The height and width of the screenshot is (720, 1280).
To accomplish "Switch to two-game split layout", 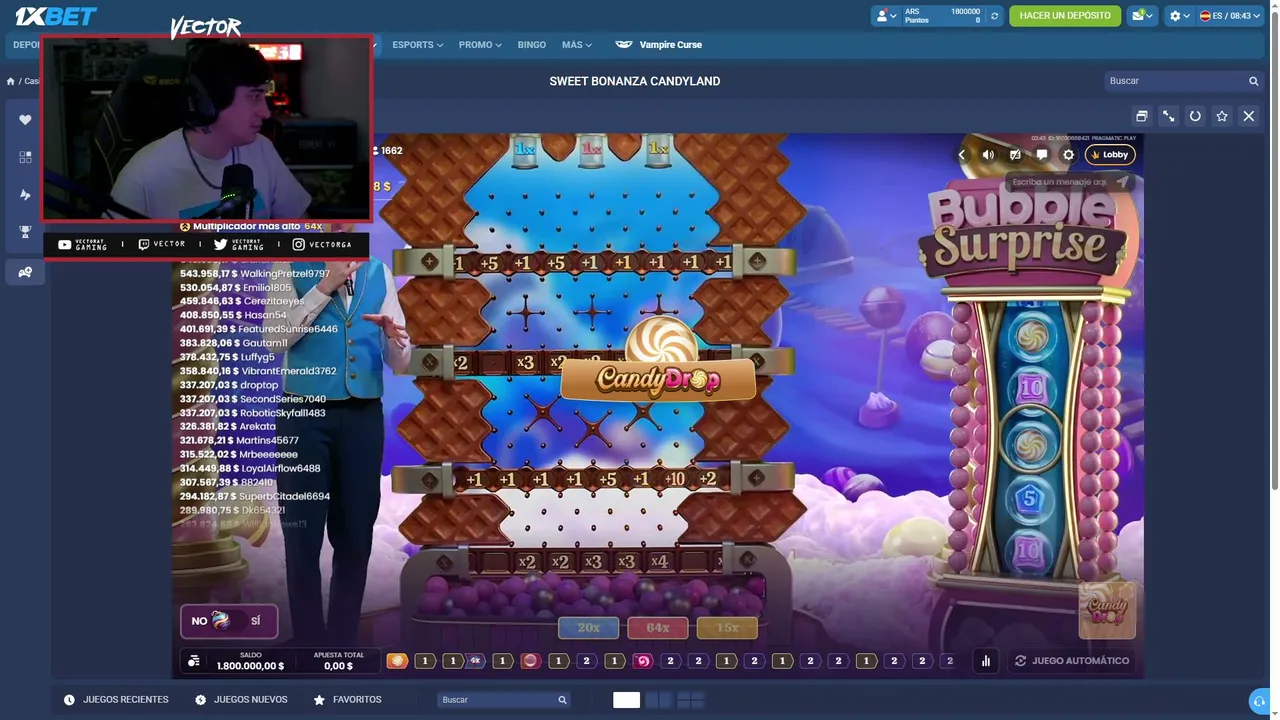I will 658,700.
